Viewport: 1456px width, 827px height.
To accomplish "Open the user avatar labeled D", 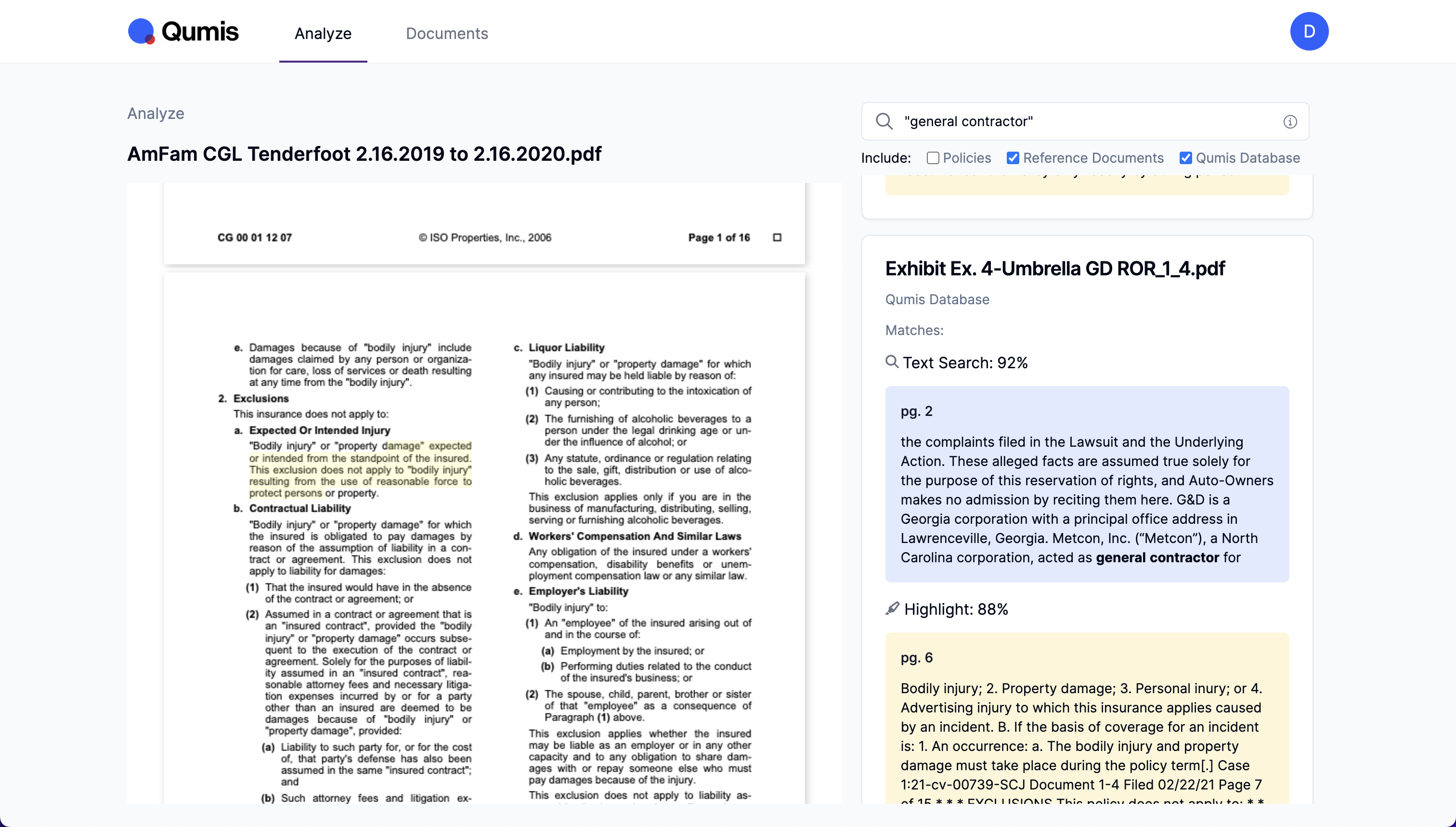I will tap(1309, 31).
